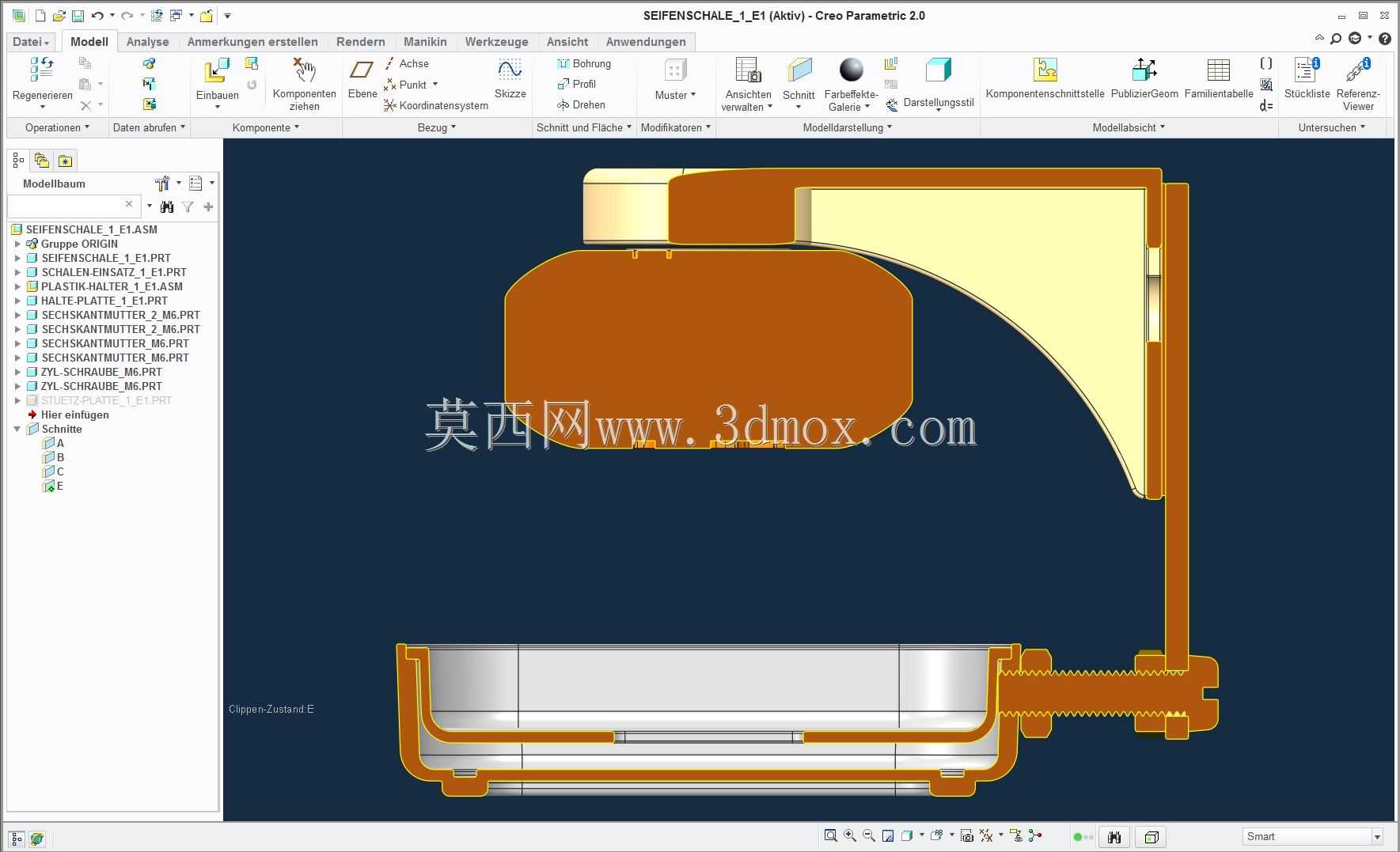Click the Einbauen assemble icon
Image resolution: width=1400 pixels, height=852 pixels.
click(216, 71)
